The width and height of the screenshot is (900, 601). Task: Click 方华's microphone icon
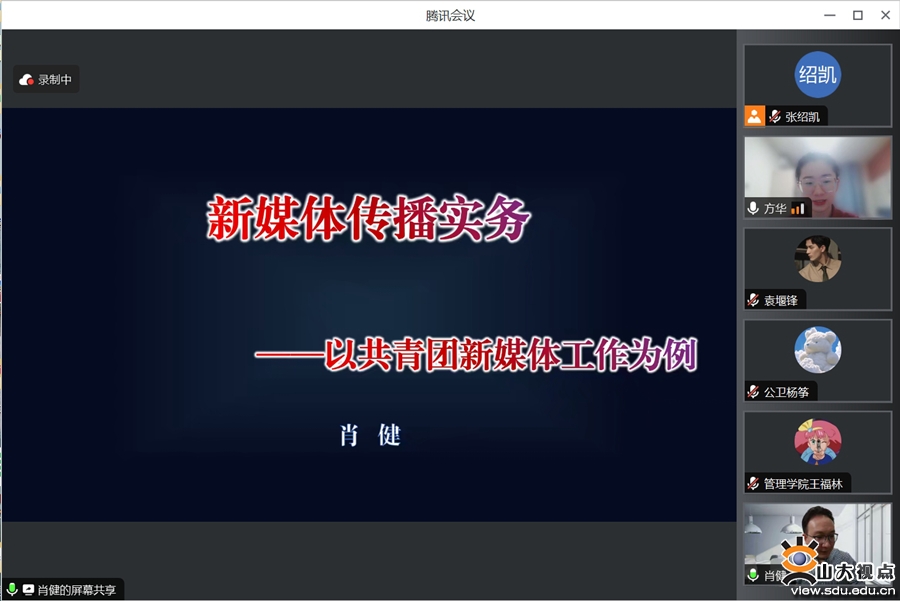coord(753,208)
